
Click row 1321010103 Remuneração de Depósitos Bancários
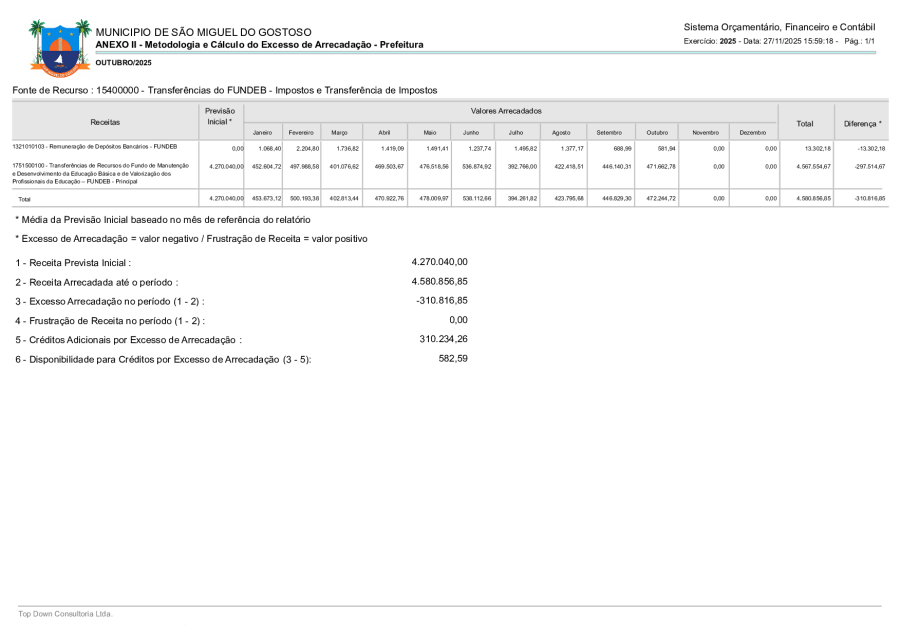click(95, 147)
